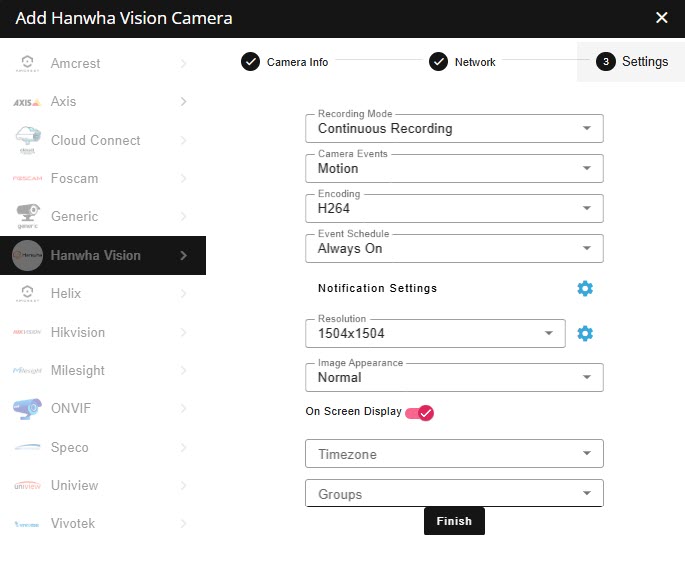
Task: Click the Amcrest brand logo icon
Action: [x=27, y=64]
